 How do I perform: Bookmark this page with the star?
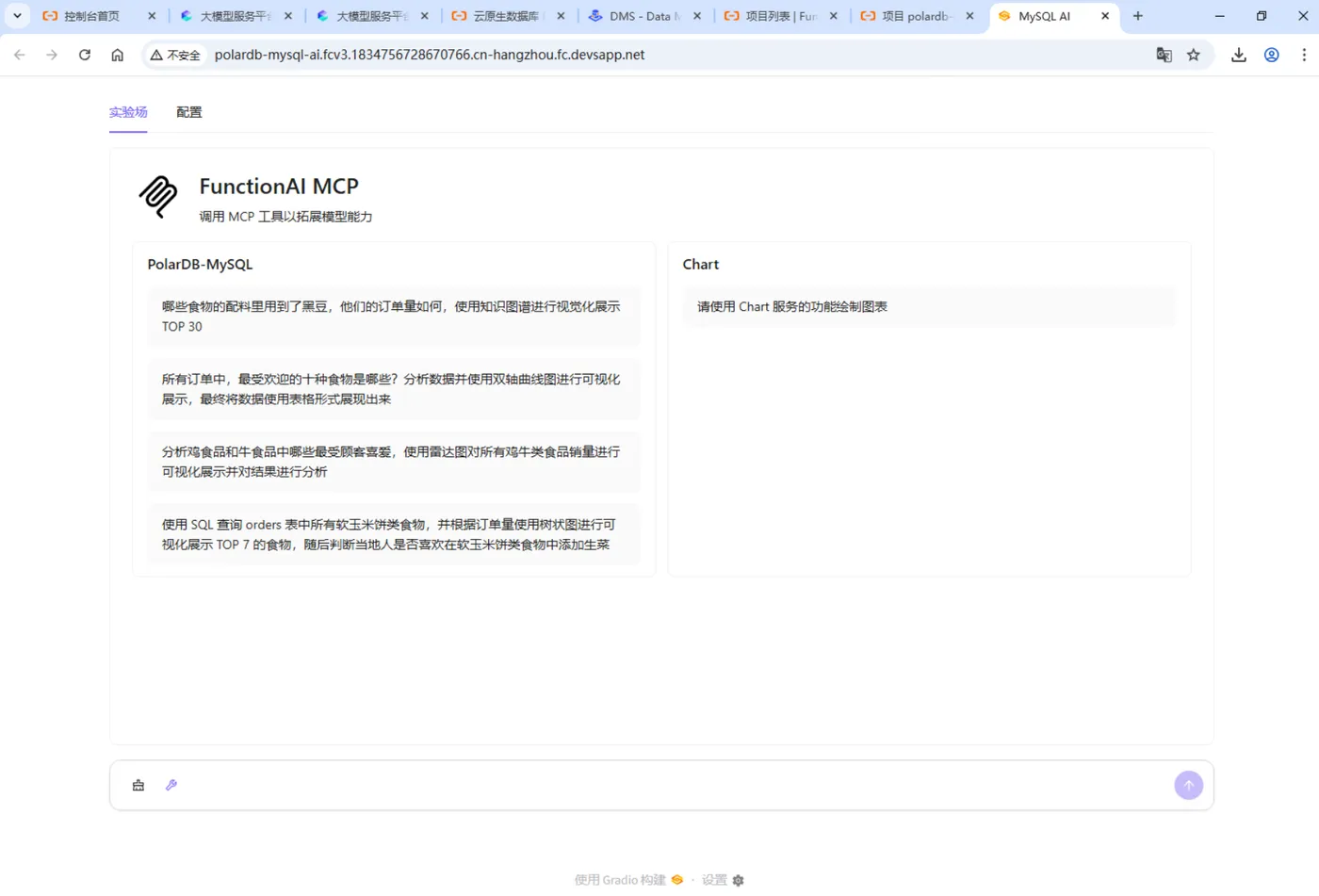[x=1194, y=55]
